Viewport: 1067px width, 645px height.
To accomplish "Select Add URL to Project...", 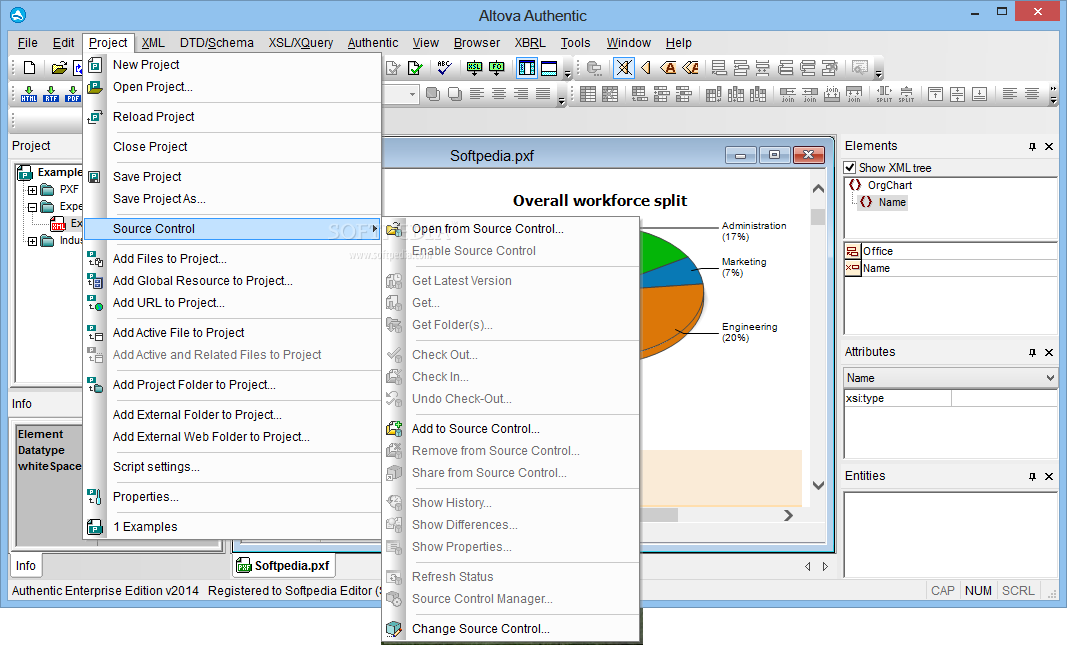I will point(231,303).
